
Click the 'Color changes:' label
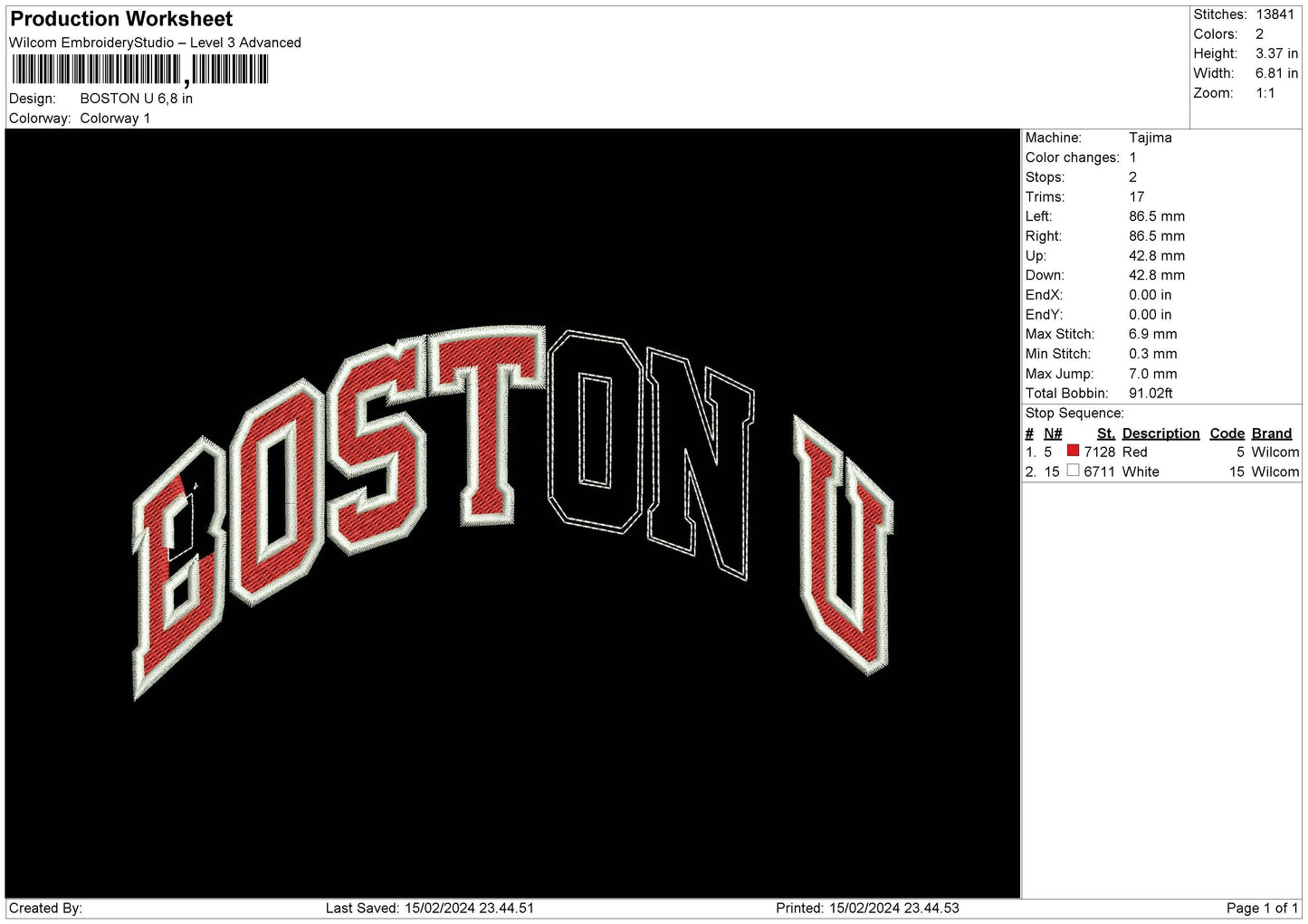coord(1072,157)
